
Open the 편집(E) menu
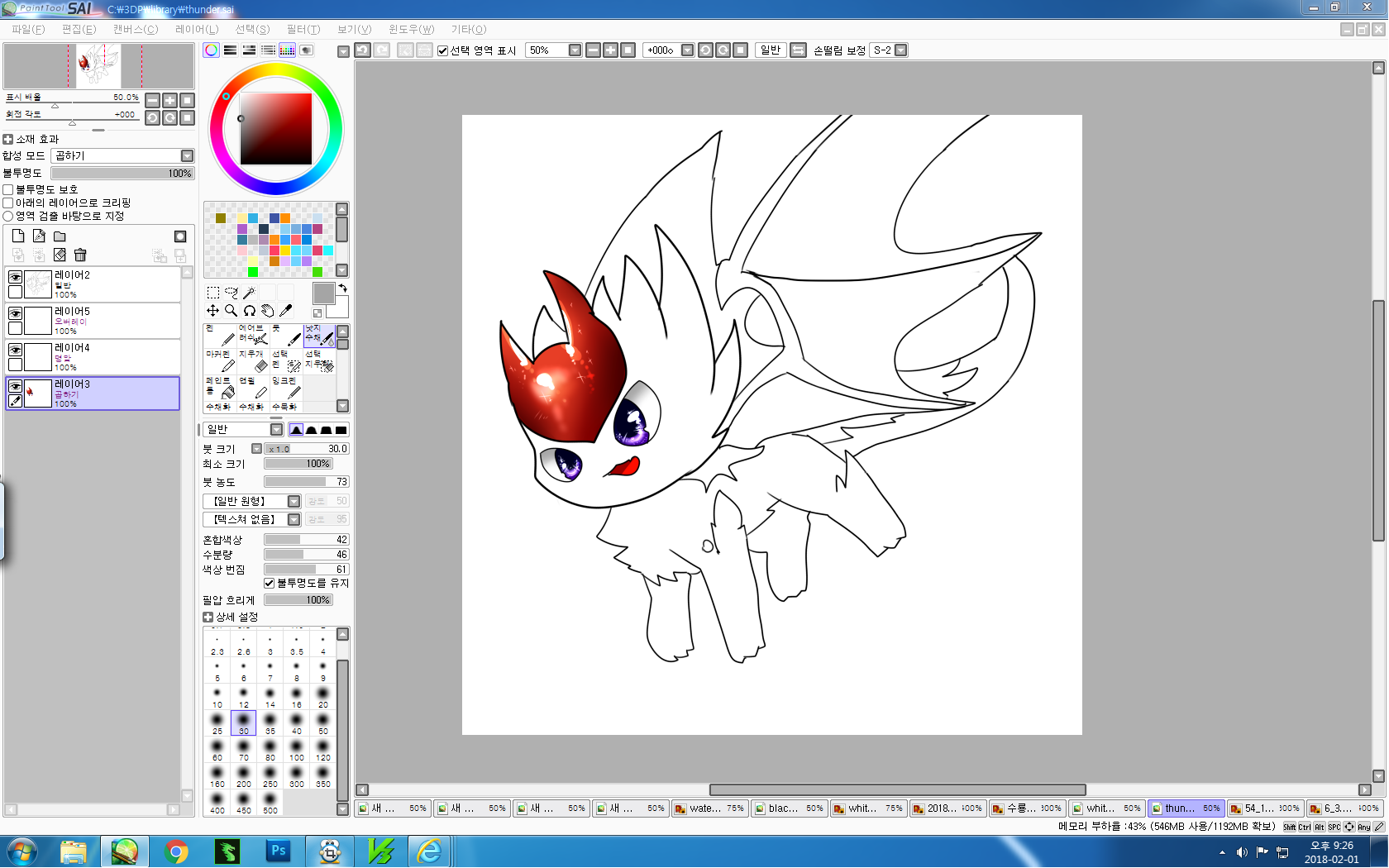point(79,29)
